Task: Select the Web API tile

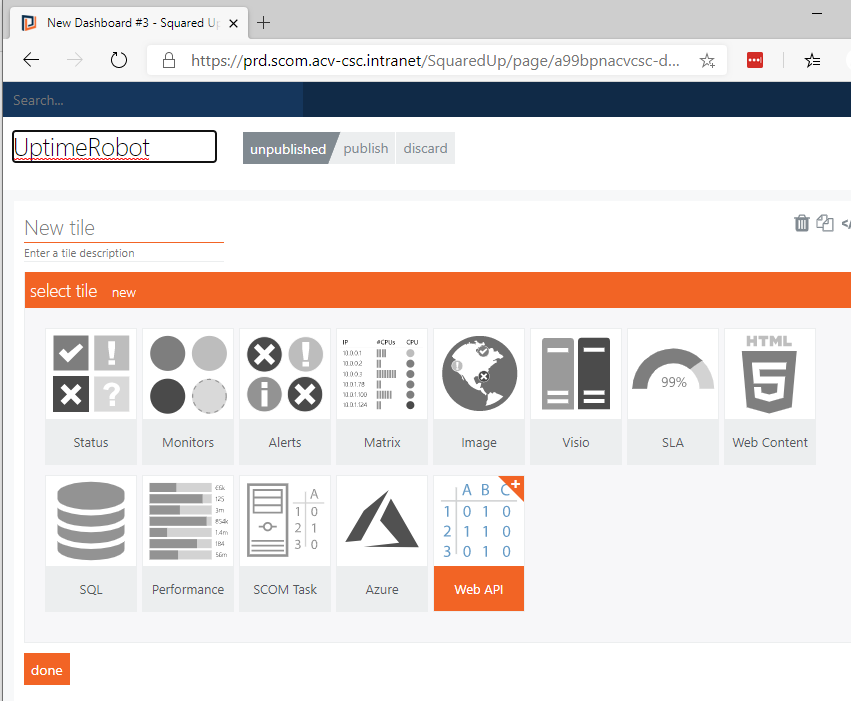Action: pyautogui.click(x=479, y=544)
